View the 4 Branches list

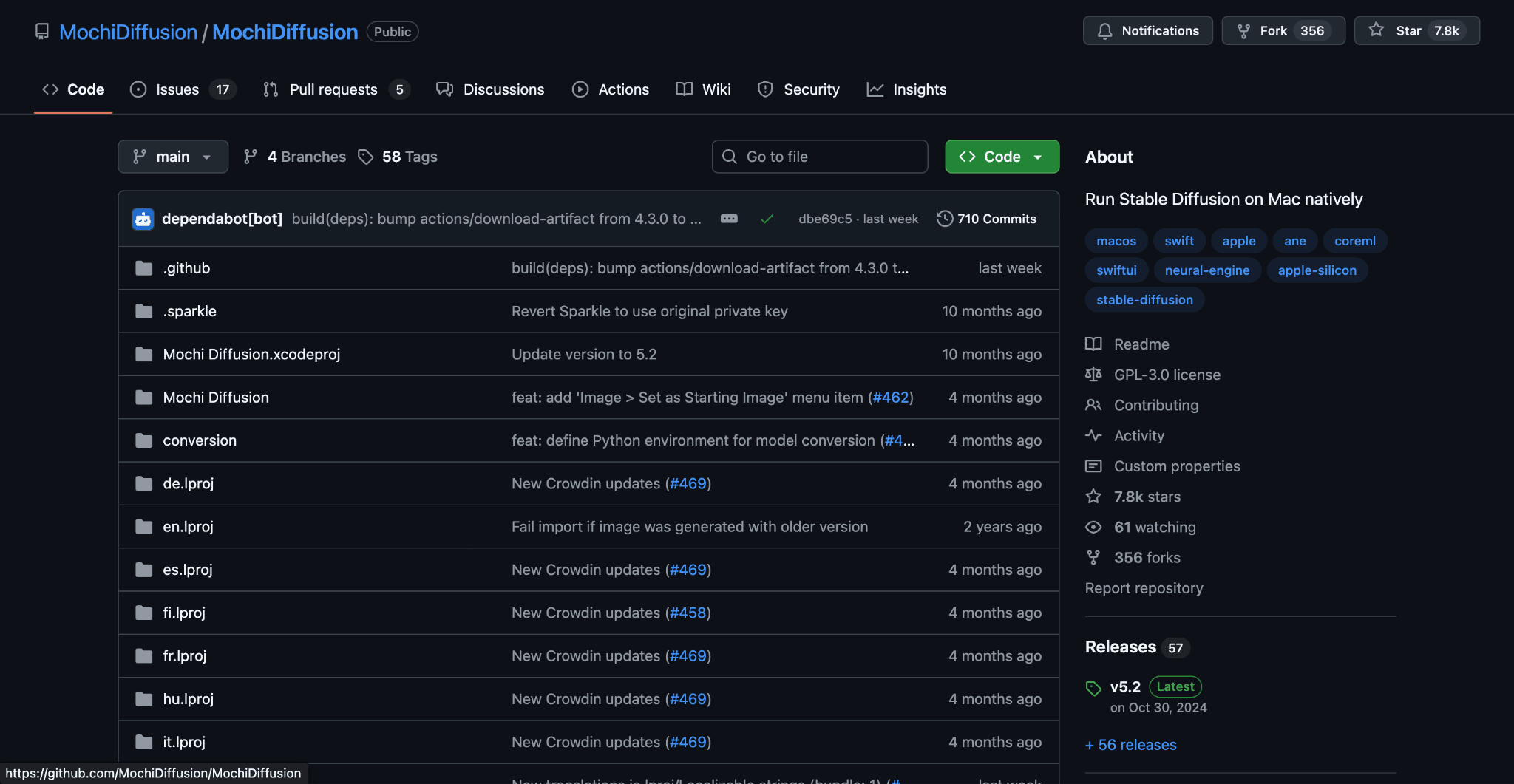click(x=295, y=157)
